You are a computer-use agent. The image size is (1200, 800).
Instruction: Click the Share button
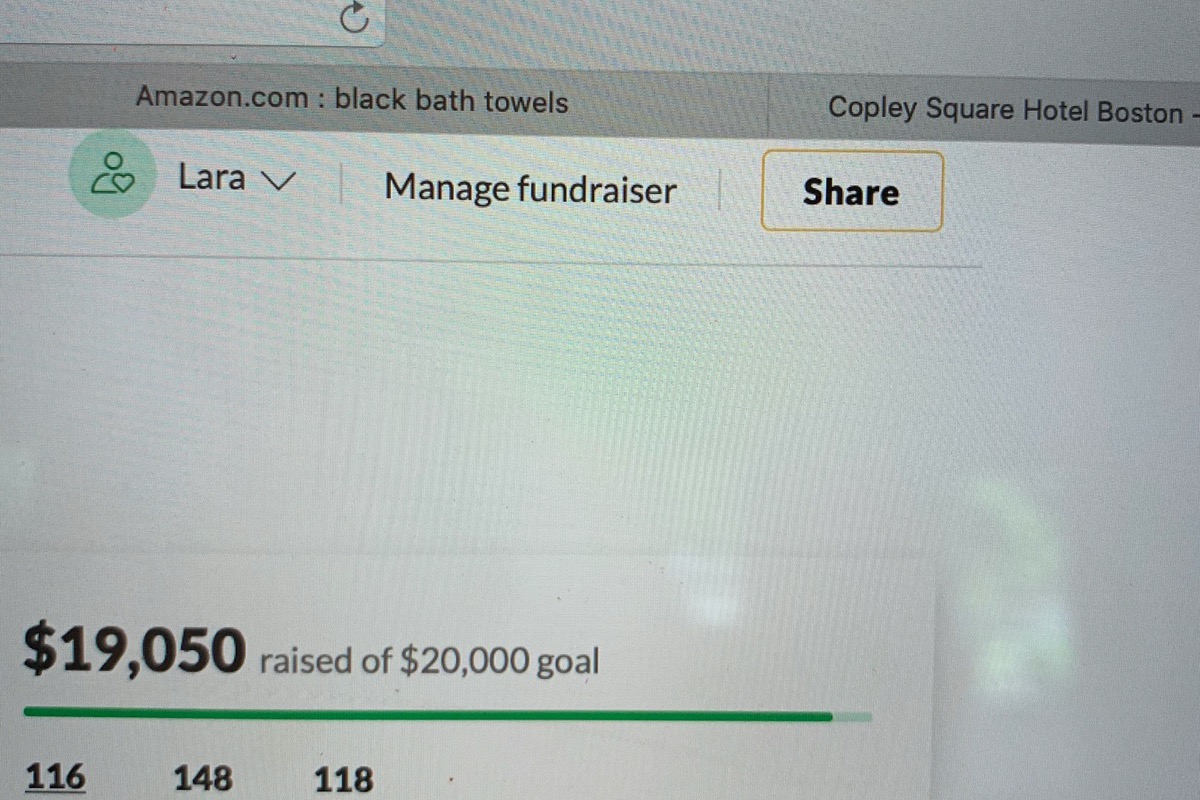point(852,191)
